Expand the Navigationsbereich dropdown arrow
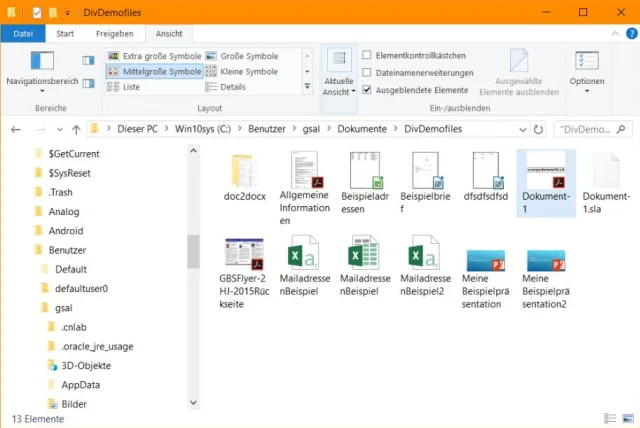640x428 pixels. (42, 92)
